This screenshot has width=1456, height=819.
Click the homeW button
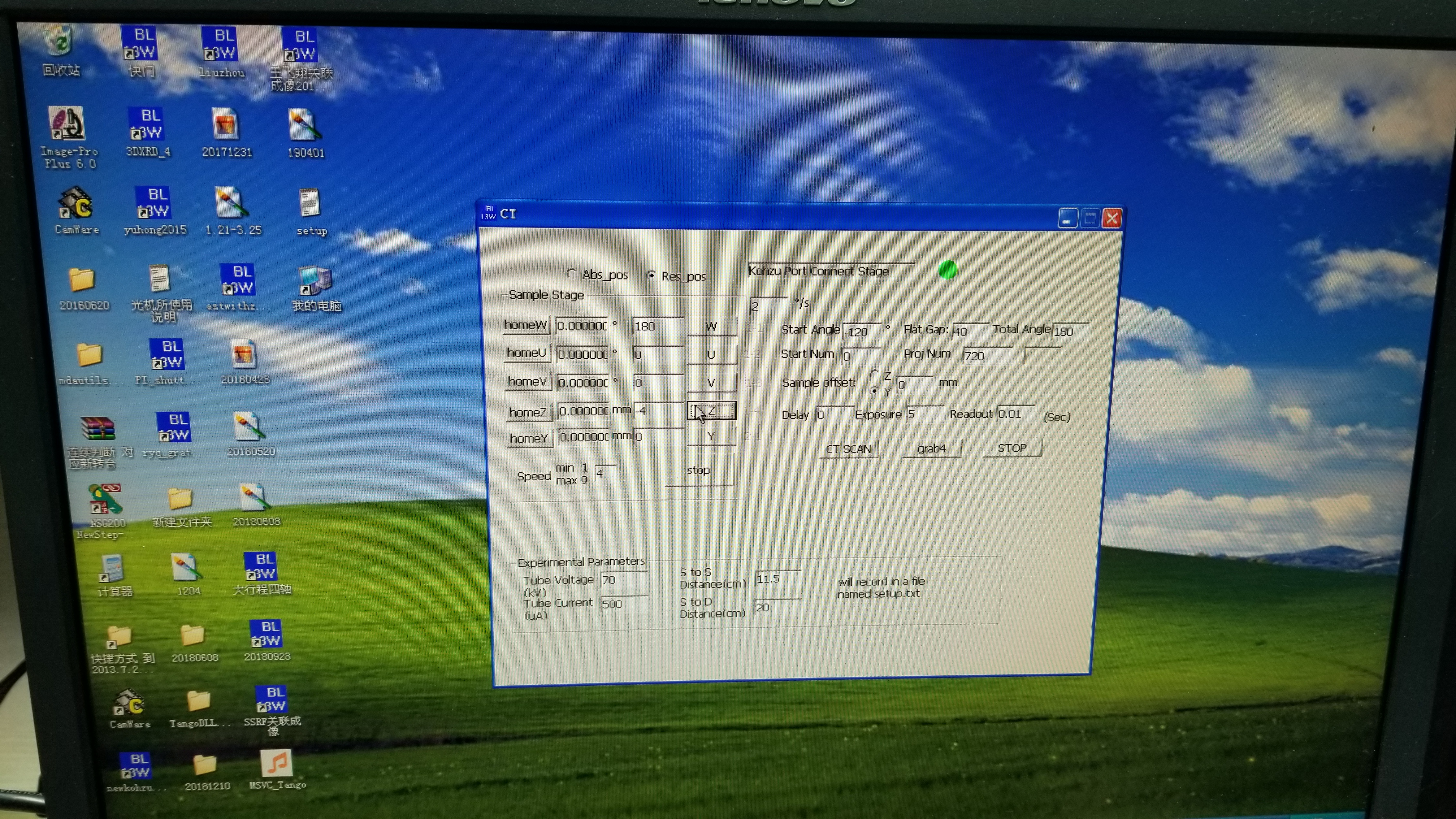[525, 326]
